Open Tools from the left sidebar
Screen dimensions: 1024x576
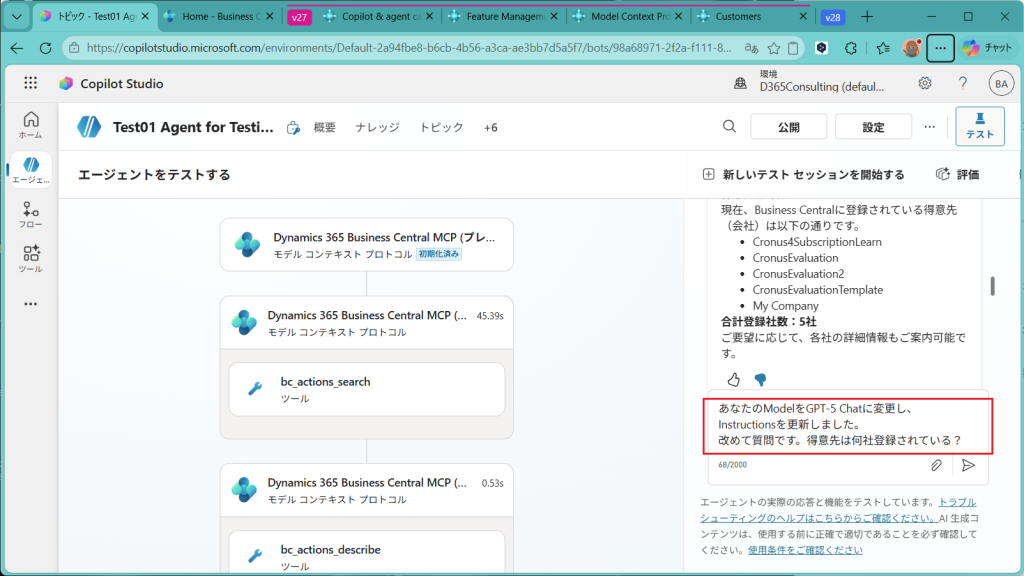coord(30,259)
